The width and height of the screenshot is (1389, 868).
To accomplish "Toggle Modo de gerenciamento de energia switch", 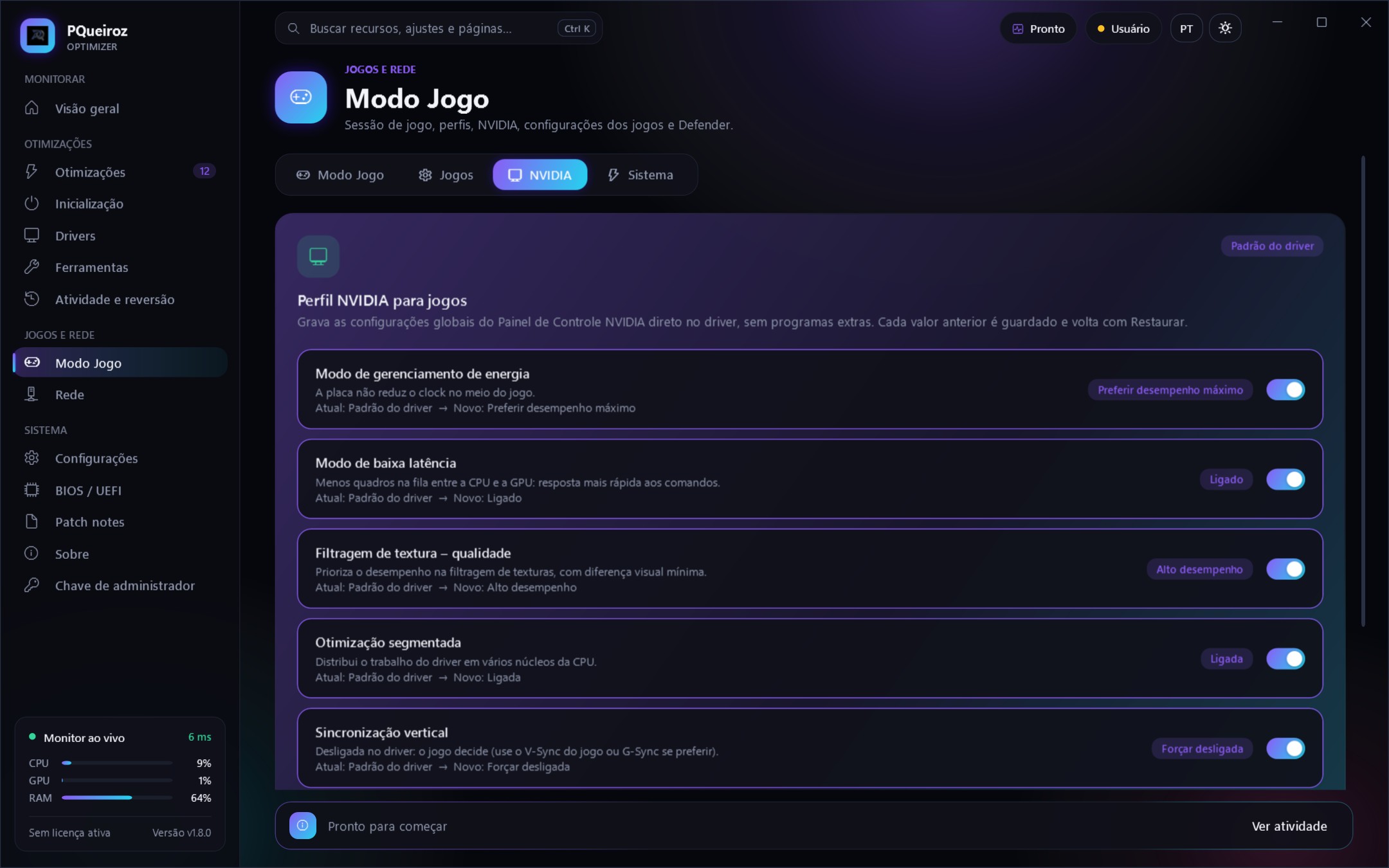I will point(1285,390).
